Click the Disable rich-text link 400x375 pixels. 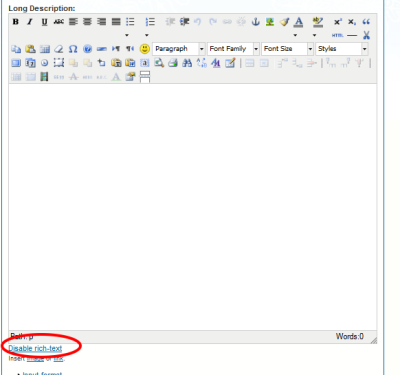click(x=35, y=348)
